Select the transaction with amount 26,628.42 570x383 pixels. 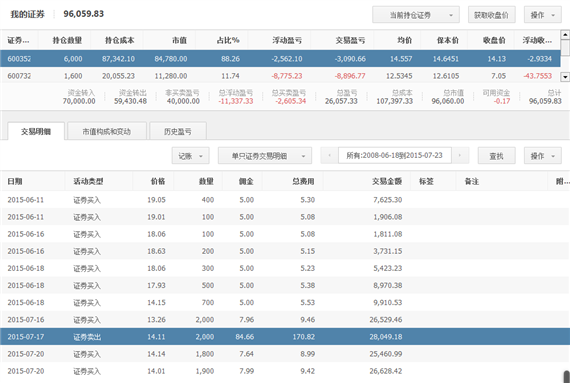tap(284, 371)
